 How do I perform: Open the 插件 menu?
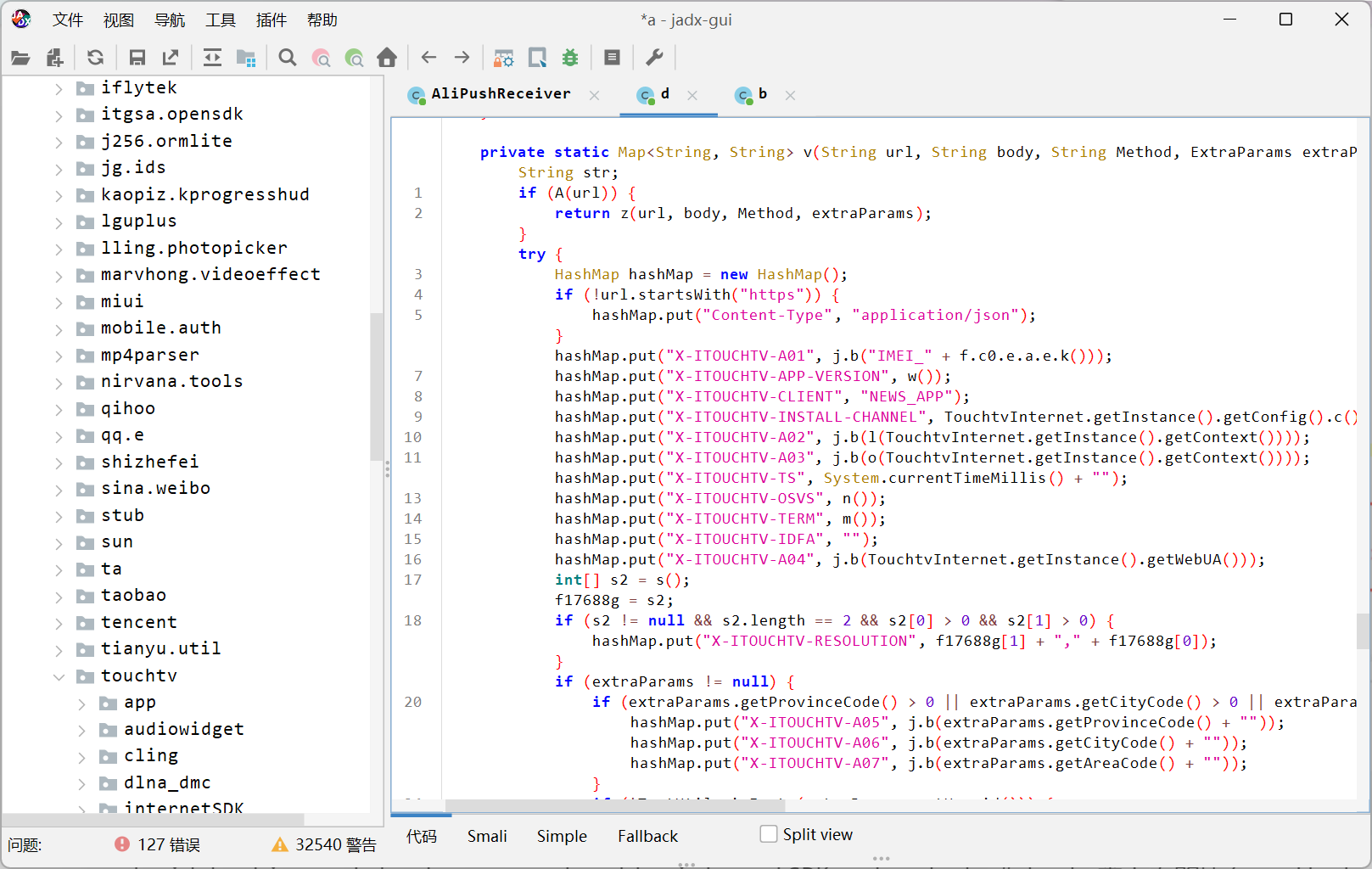click(272, 20)
